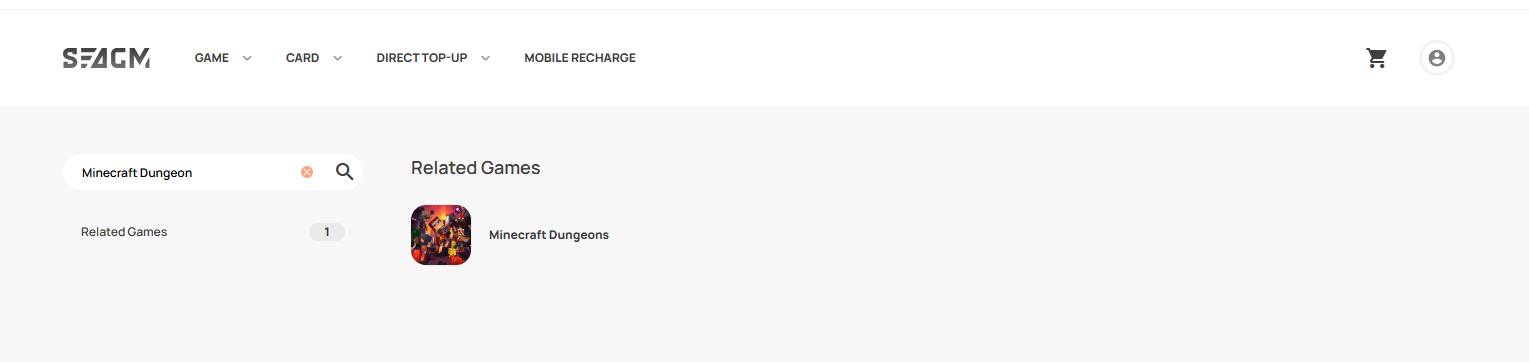This screenshot has width=1529, height=362.
Task: Open the DIRECT TOP-UP menu label
Action: click(x=422, y=58)
